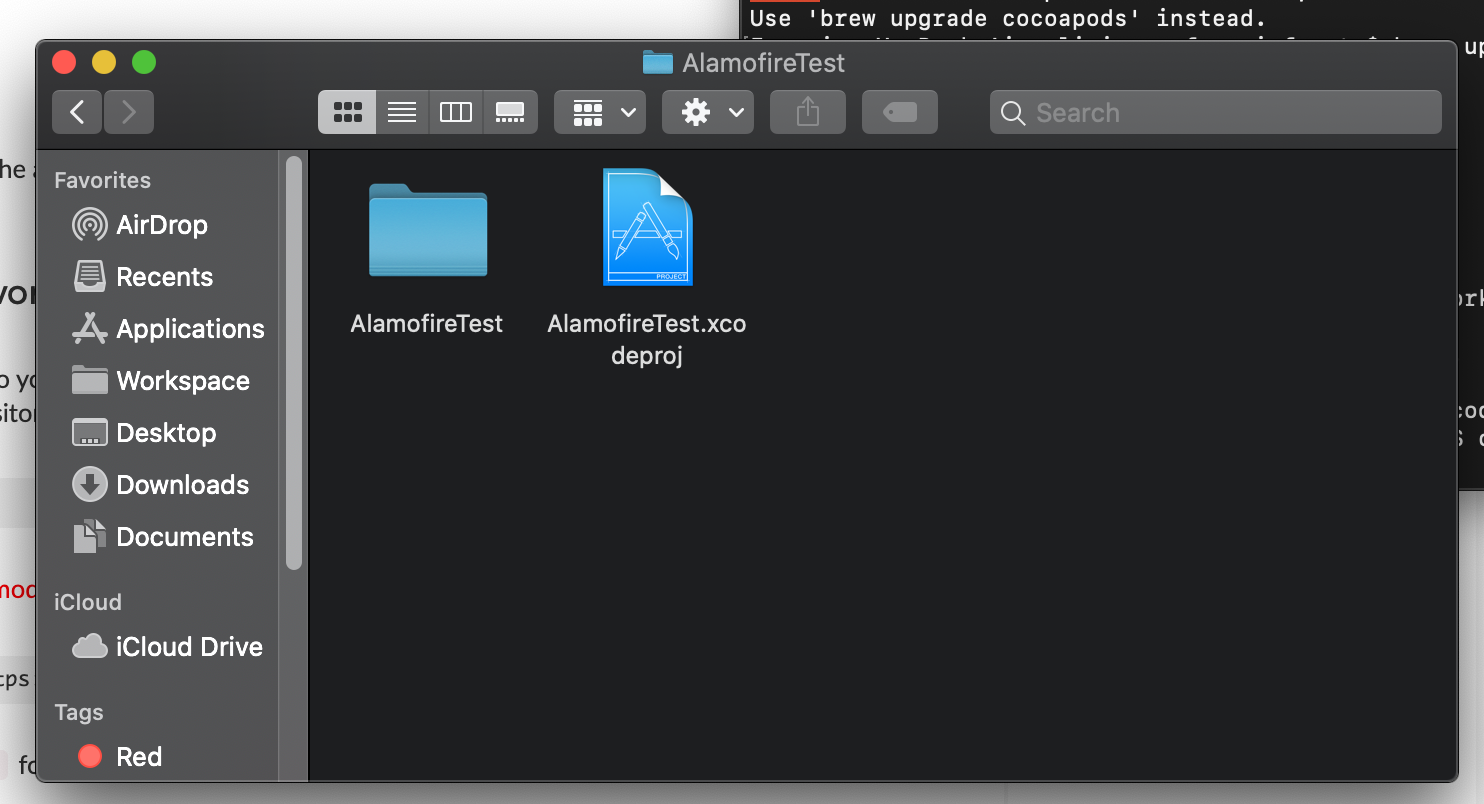Click the AlamofireTest folder name label
1484x804 pixels.
coord(427,324)
